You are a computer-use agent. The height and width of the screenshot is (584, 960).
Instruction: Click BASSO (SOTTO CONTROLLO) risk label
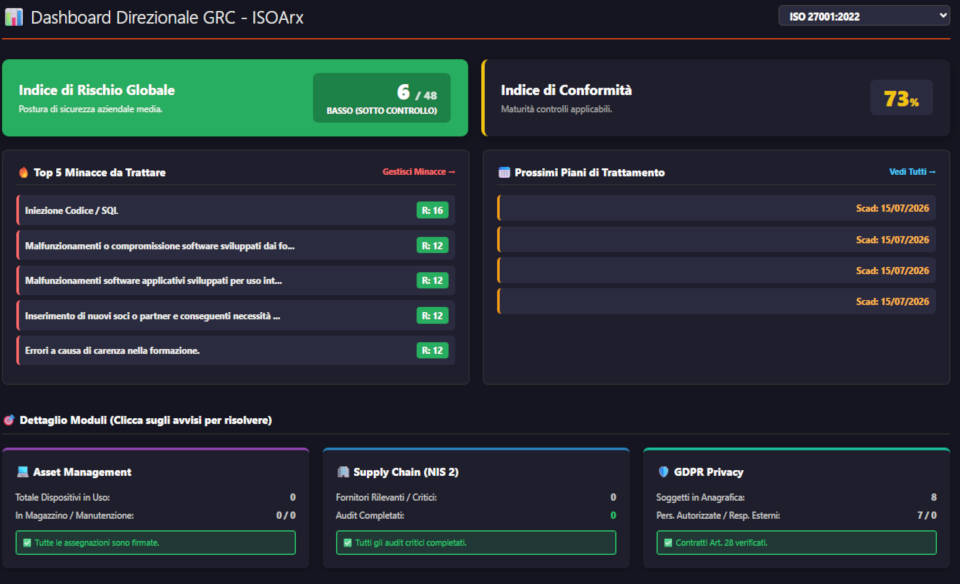pyautogui.click(x=381, y=111)
